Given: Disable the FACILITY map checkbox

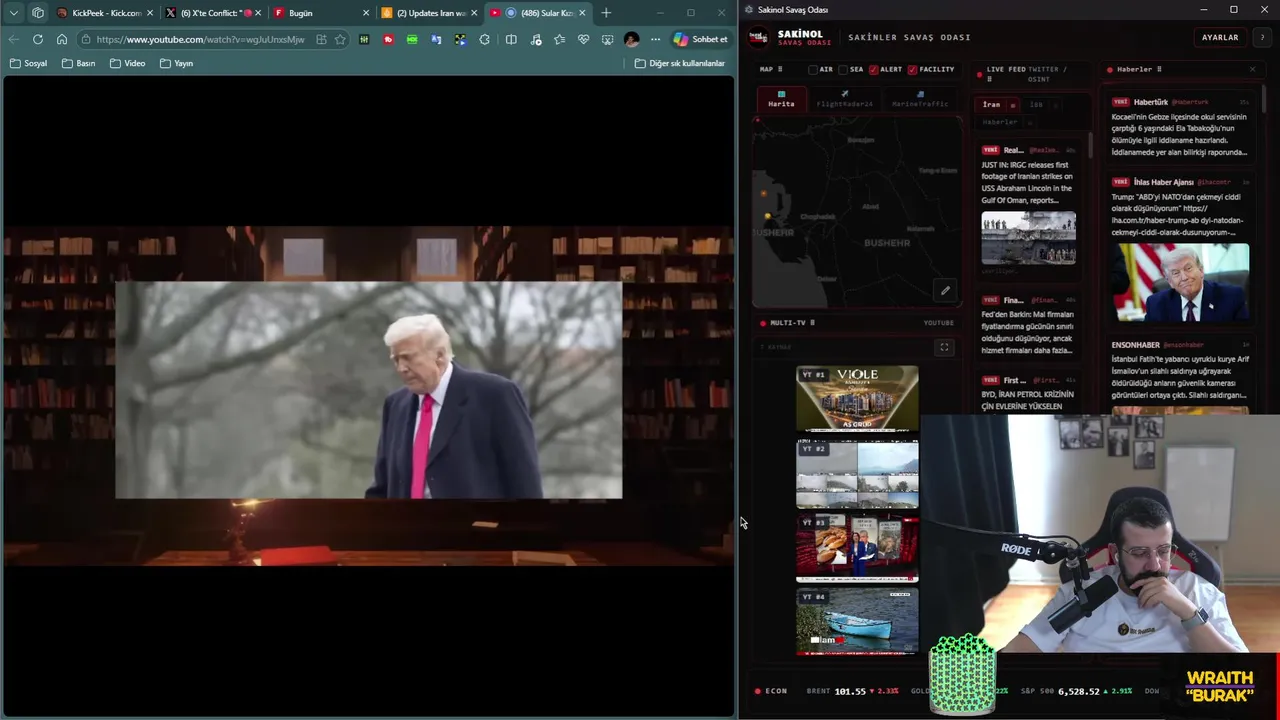Looking at the screenshot, I should [913, 69].
